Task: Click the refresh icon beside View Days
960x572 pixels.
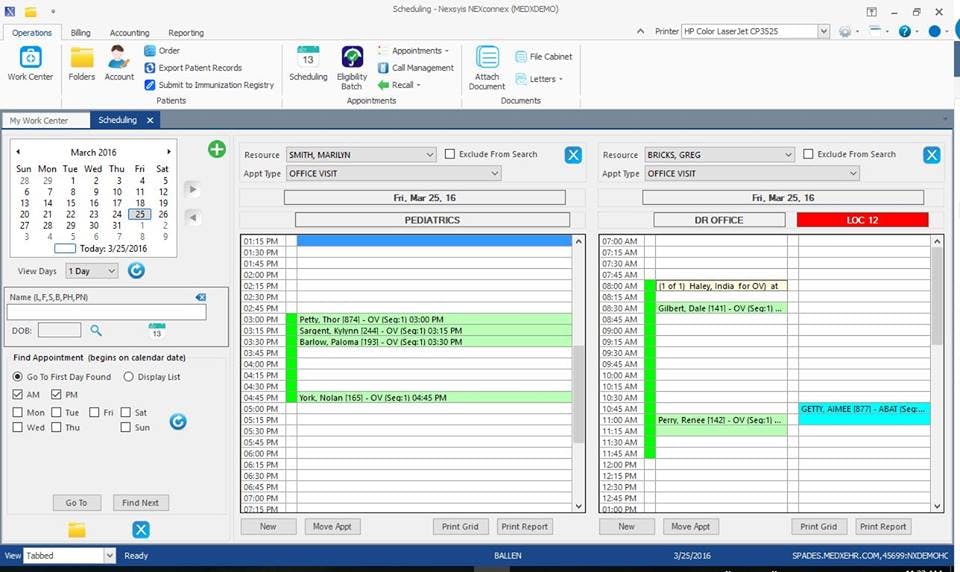Action: point(136,270)
